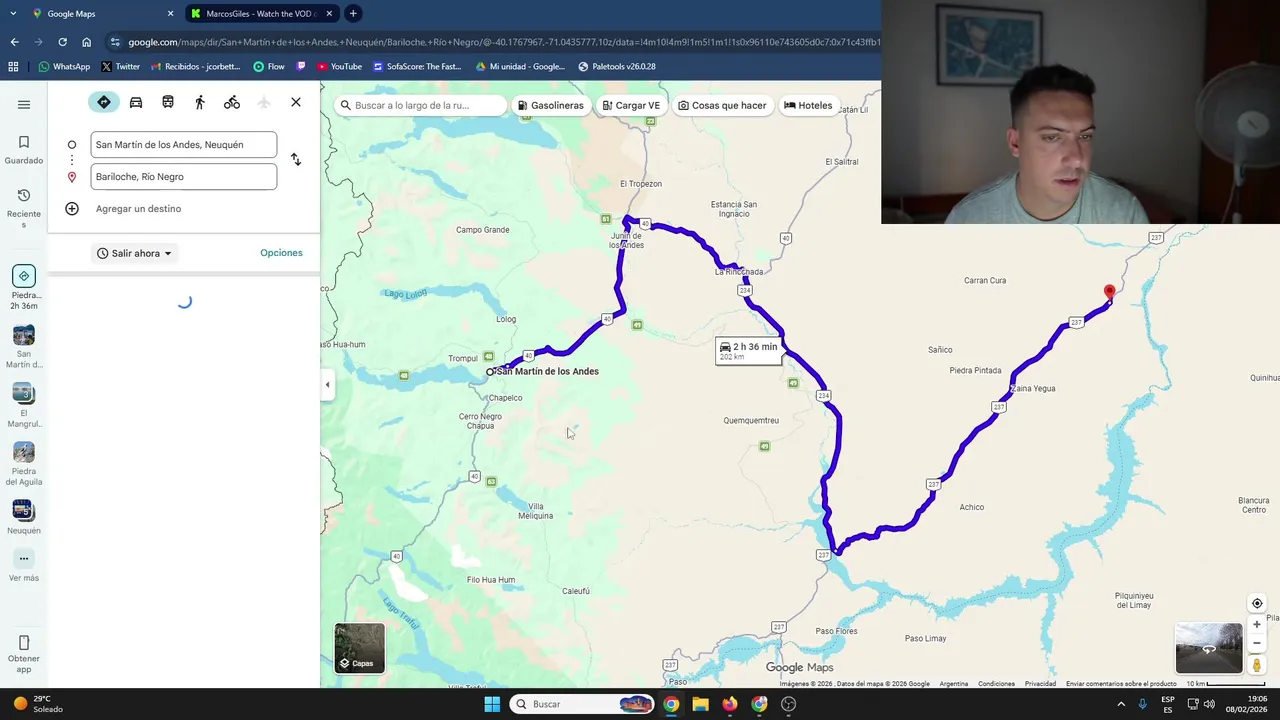The width and height of the screenshot is (1280, 720).
Task: Open the Windows Start menu
Action: point(492,704)
